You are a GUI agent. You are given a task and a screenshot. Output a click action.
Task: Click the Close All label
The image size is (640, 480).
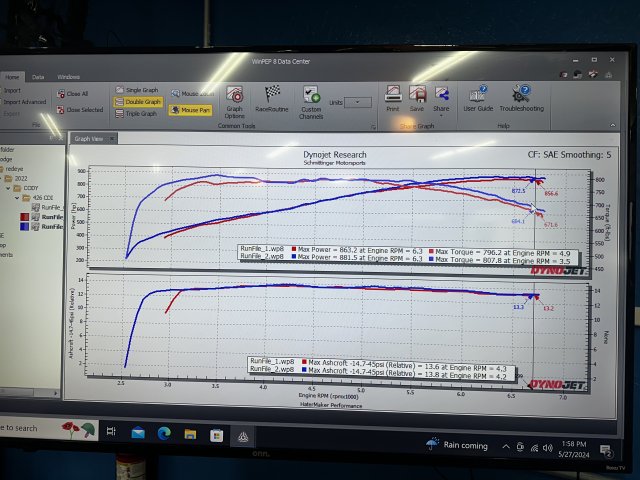click(77, 94)
